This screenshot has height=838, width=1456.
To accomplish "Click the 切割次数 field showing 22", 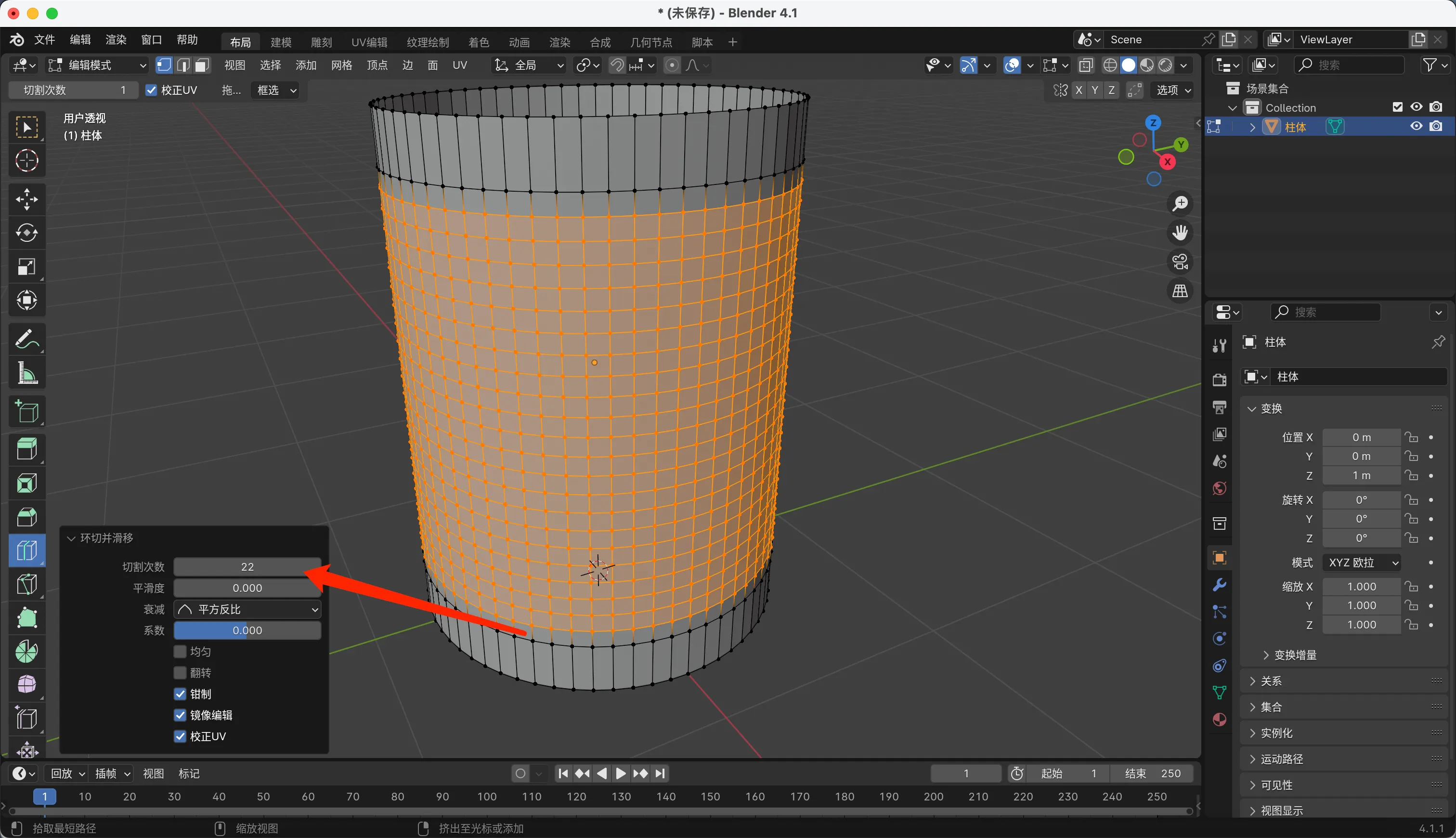I will coord(247,567).
